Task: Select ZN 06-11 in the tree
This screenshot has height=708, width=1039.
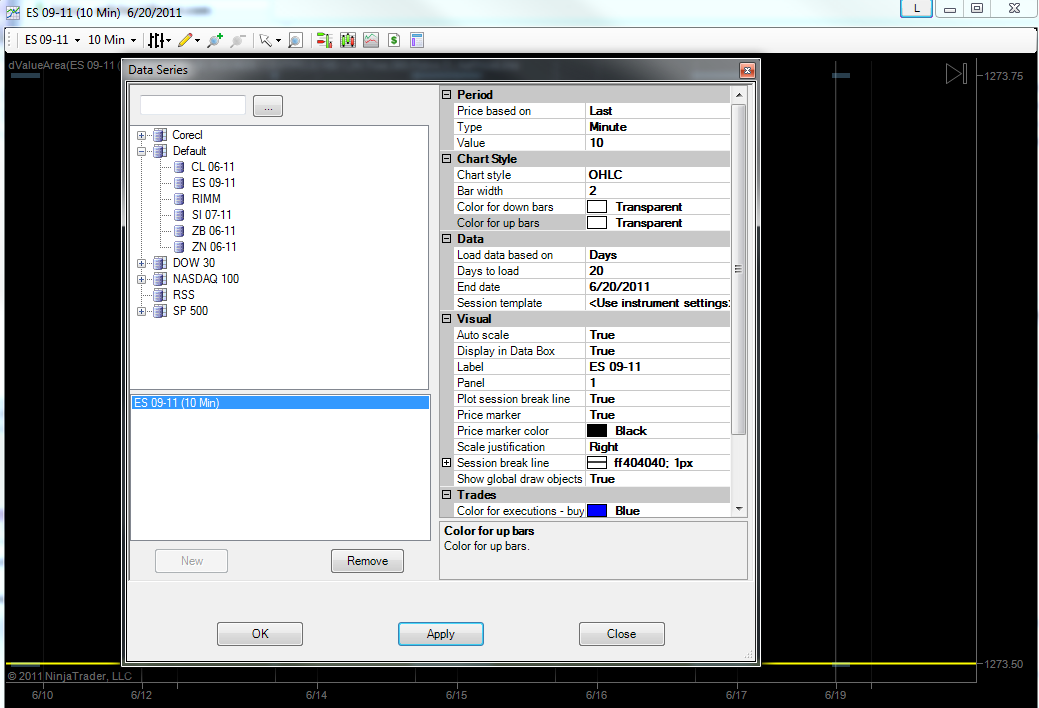Action: (214, 247)
